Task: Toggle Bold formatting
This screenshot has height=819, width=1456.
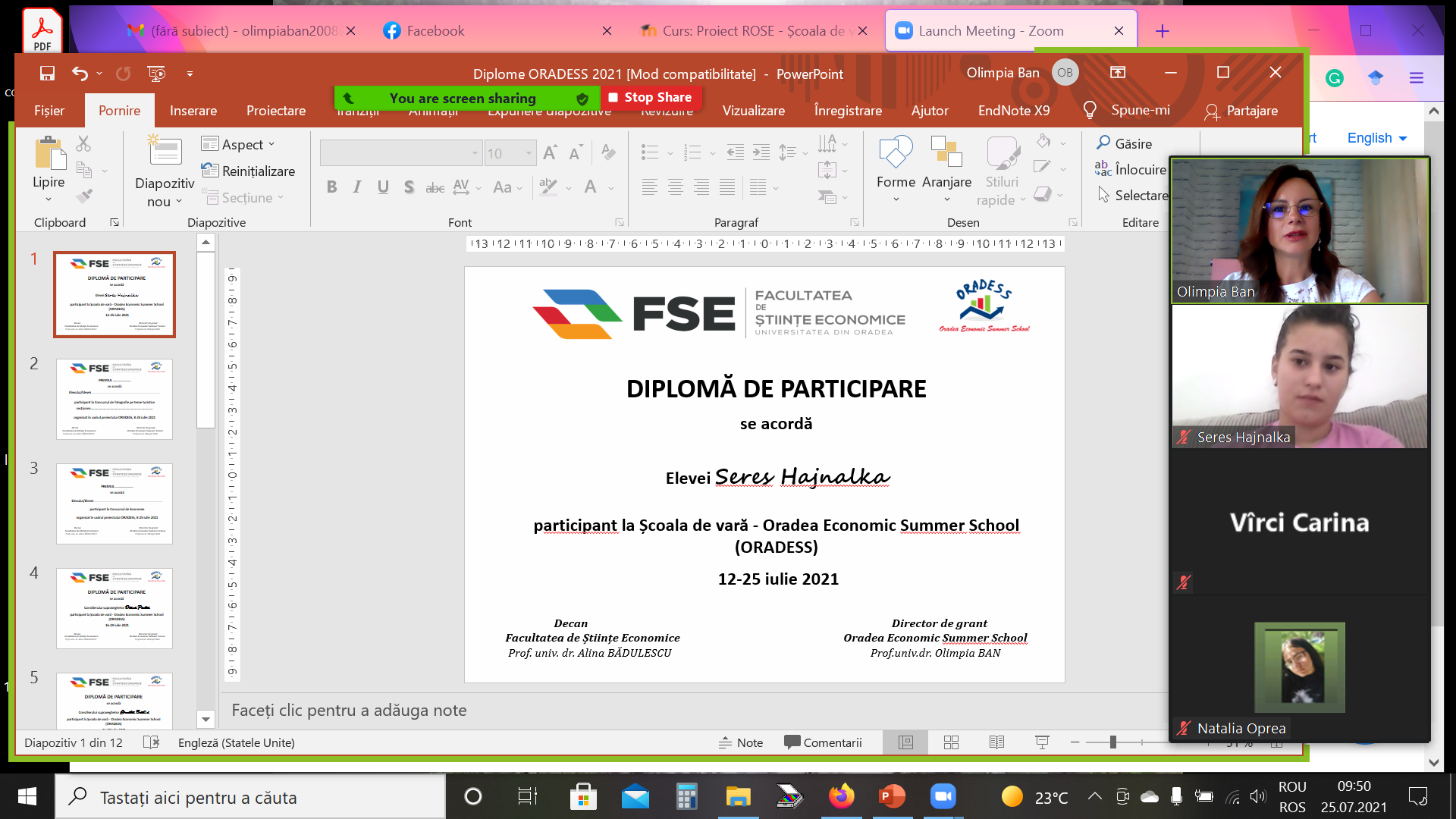Action: click(331, 187)
